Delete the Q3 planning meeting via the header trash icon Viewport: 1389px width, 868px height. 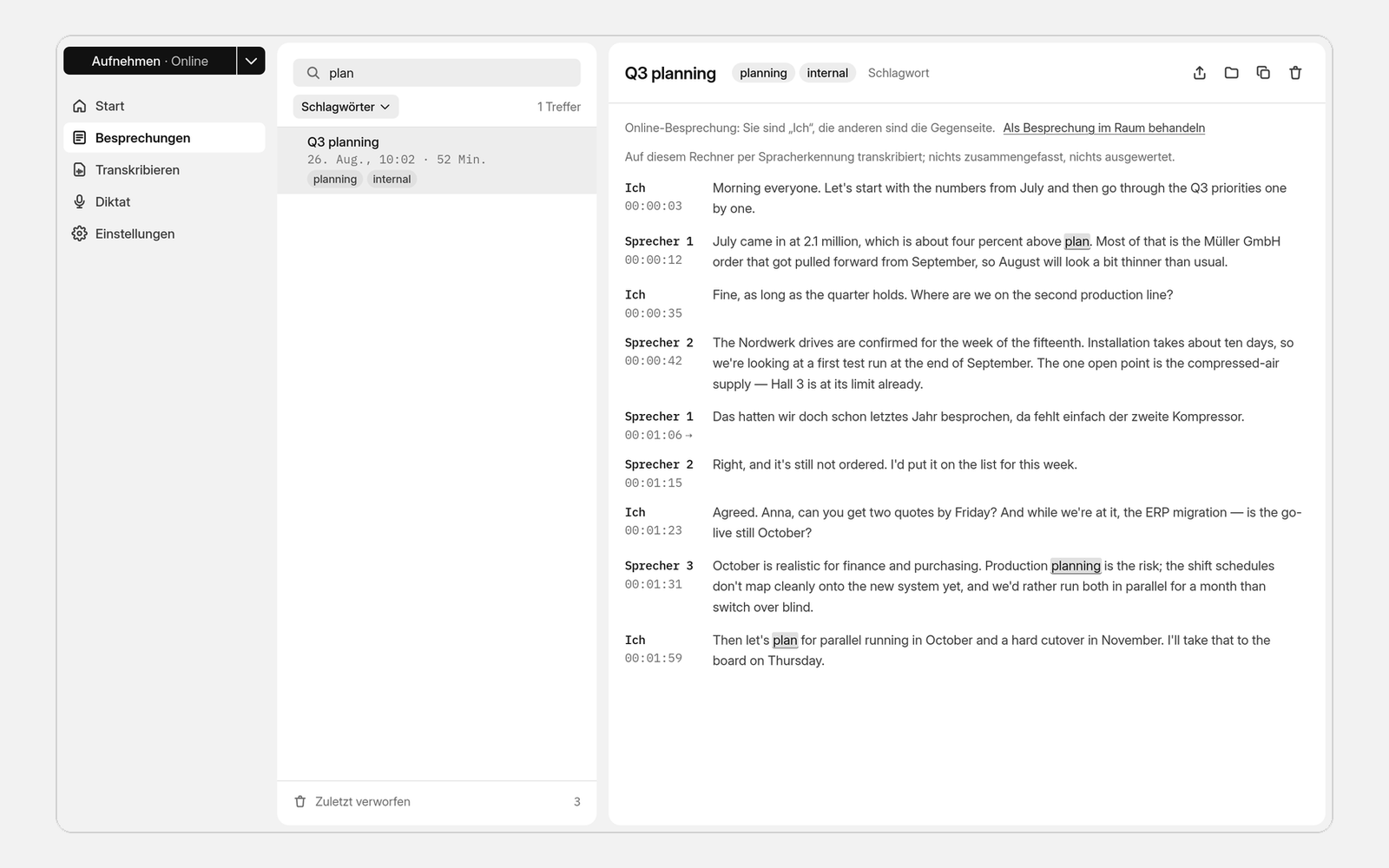tap(1295, 73)
